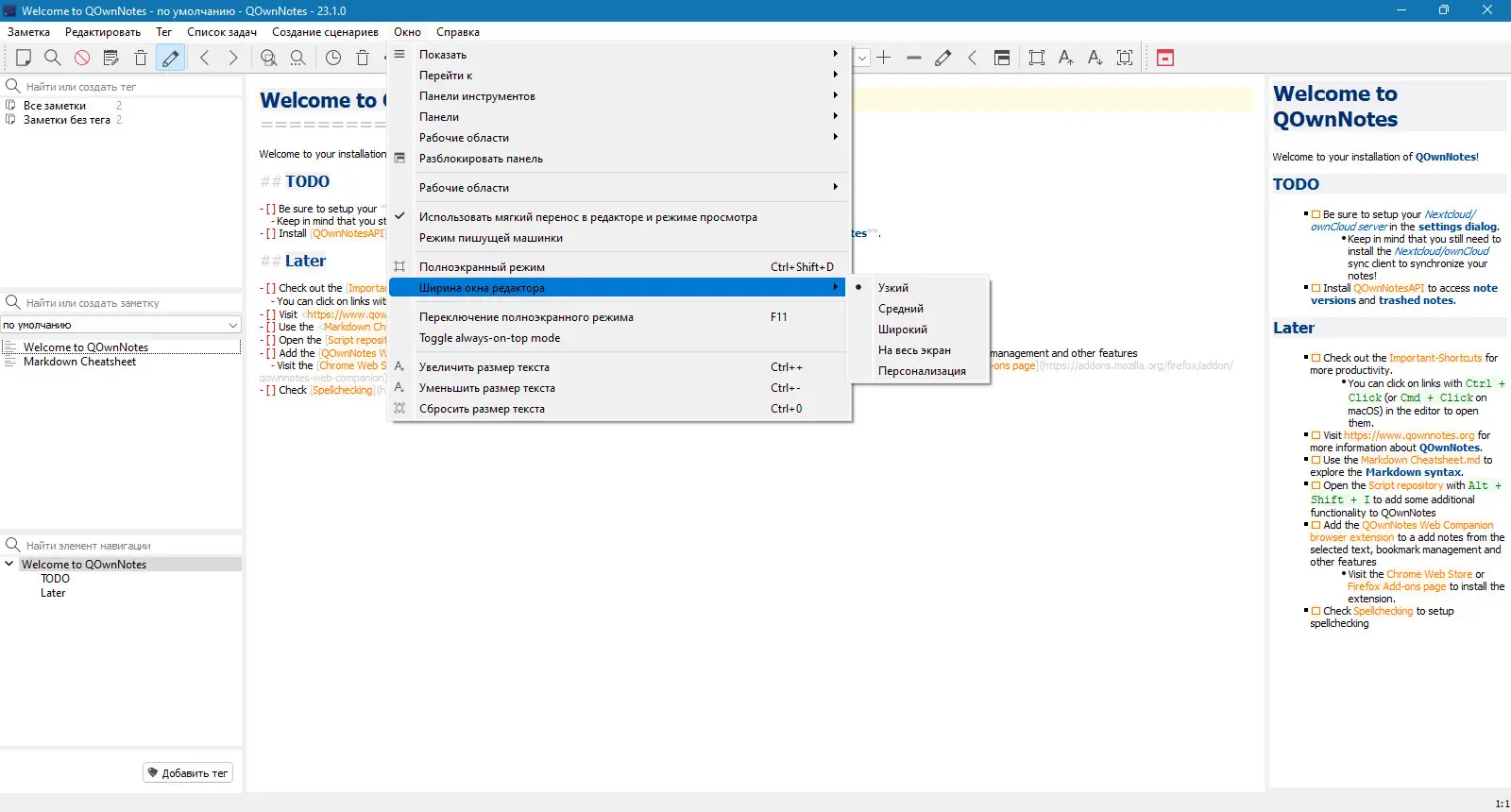Click the first trash can toolbar icon
1511x812 pixels.
coord(141,58)
